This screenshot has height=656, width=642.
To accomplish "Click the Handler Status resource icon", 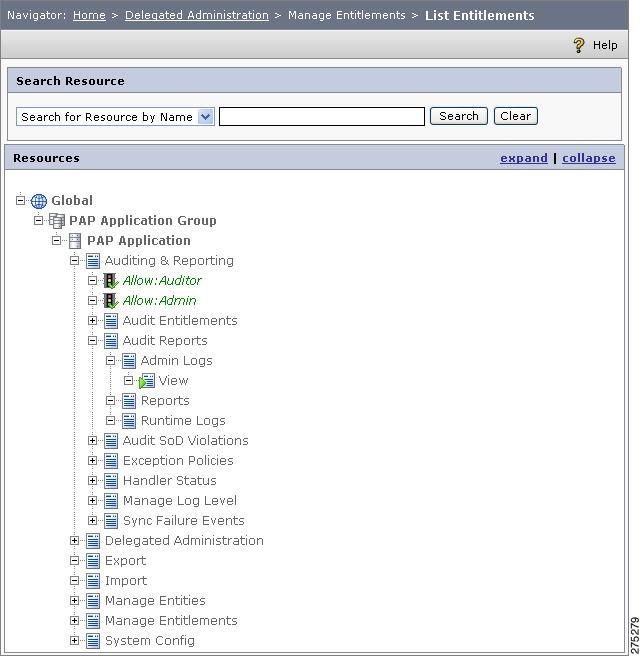I will point(111,481).
